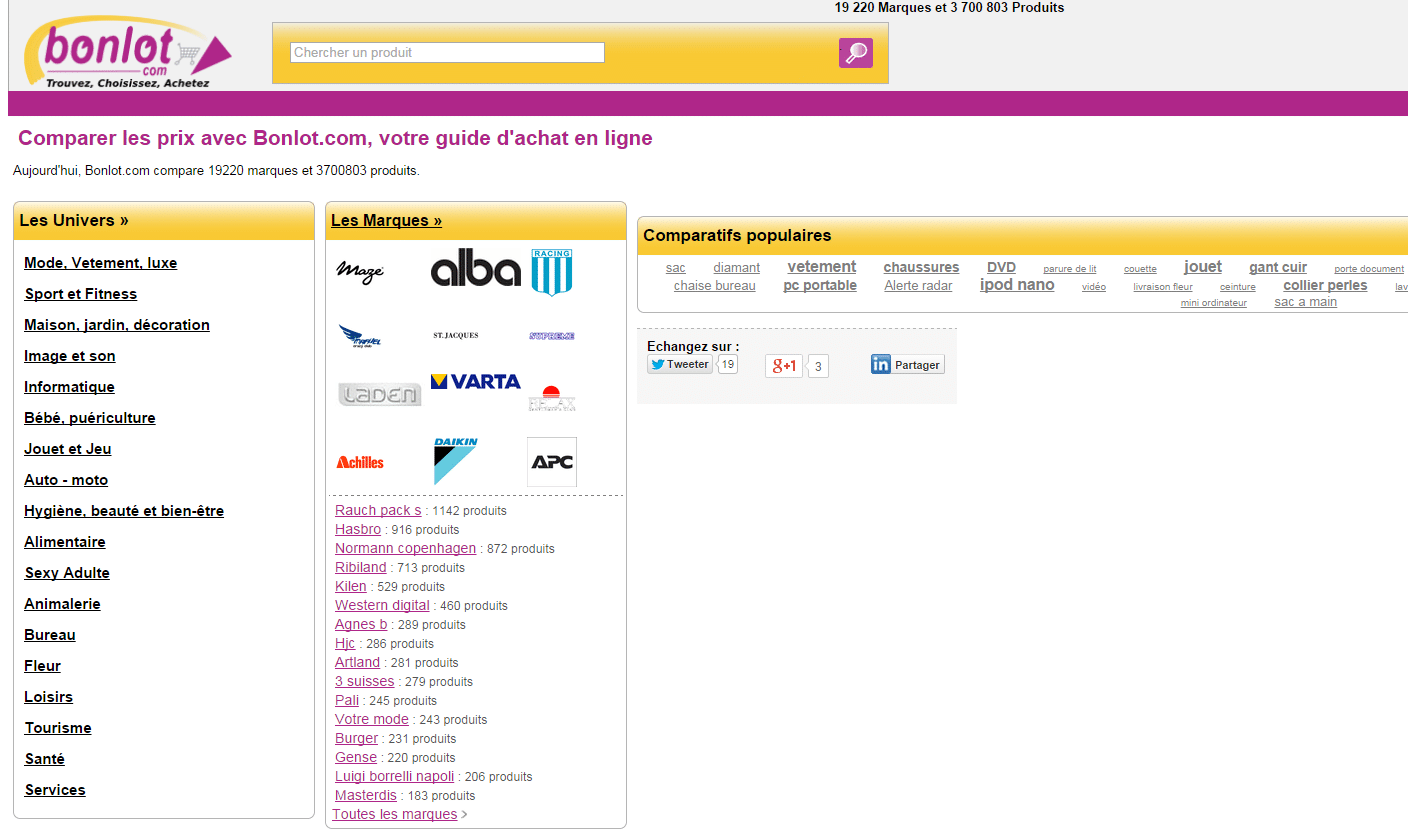Click the mini ordinateur tag
Screen dimensions: 1408x836
click(1214, 303)
